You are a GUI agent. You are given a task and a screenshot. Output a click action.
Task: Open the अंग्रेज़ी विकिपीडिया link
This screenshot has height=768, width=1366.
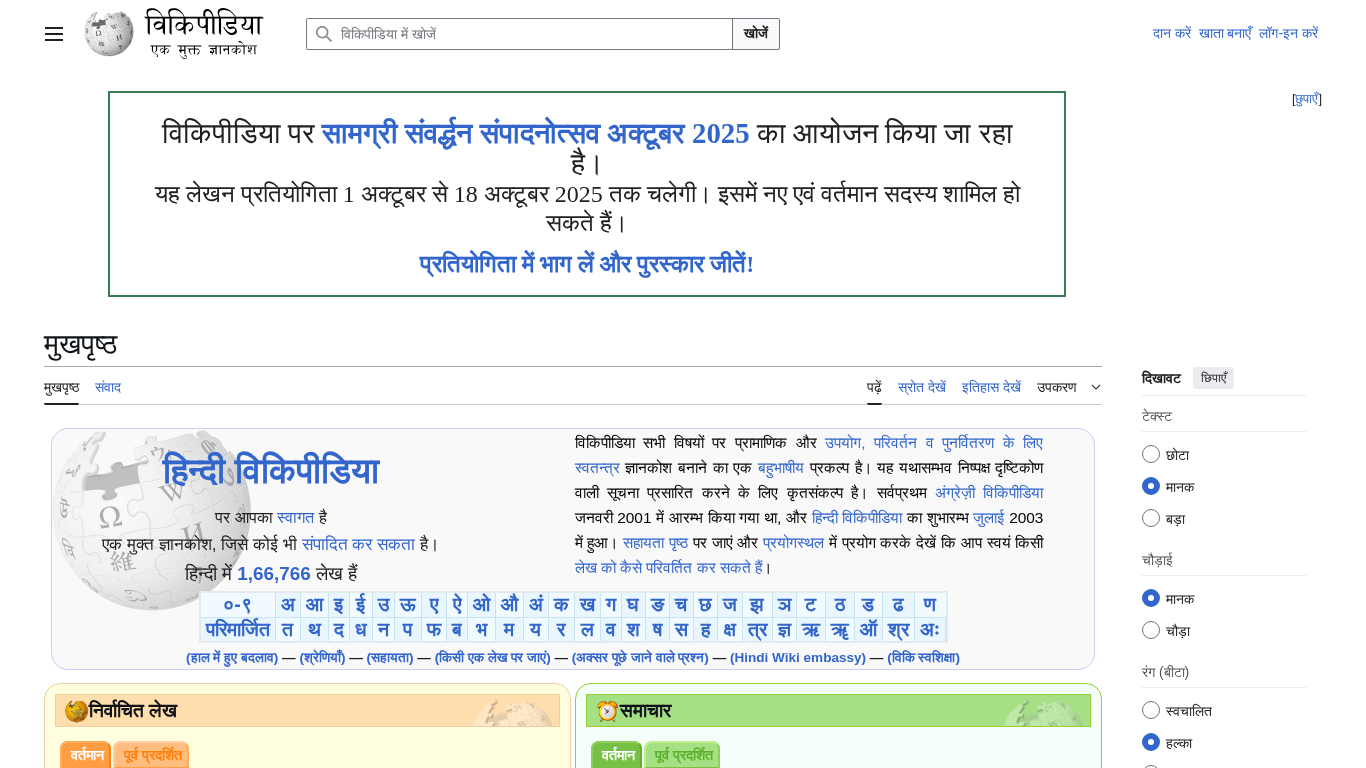(x=989, y=492)
